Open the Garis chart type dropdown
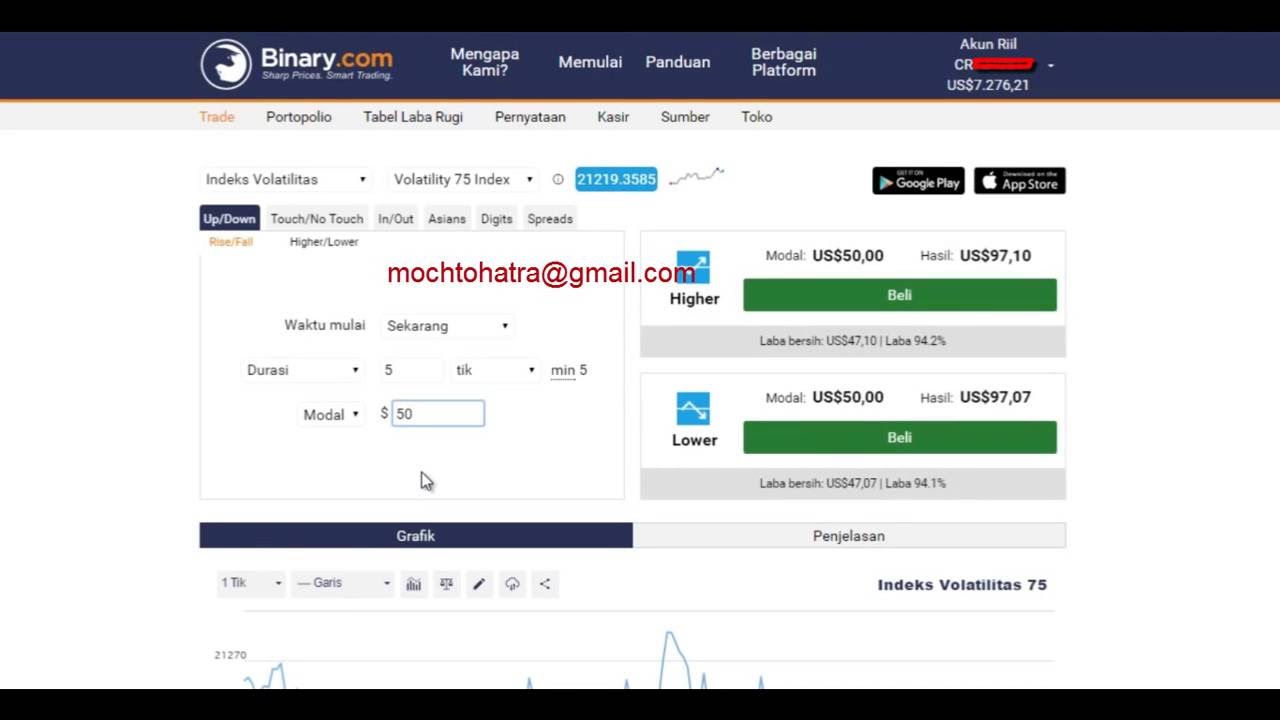Image resolution: width=1280 pixels, height=720 pixels. coord(343,583)
